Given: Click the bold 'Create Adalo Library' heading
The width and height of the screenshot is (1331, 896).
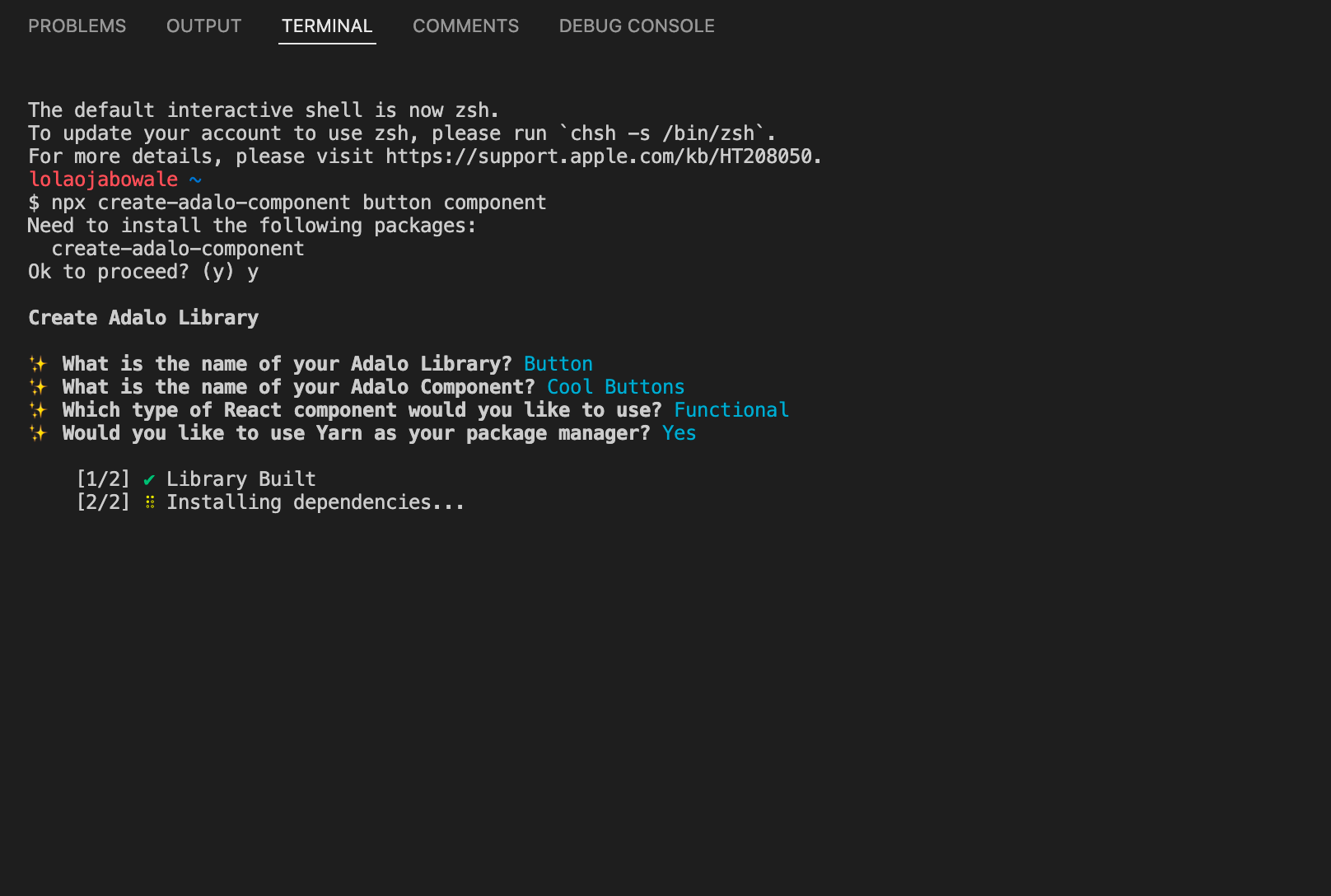Looking at the screenshot, I should pos(143,318).
